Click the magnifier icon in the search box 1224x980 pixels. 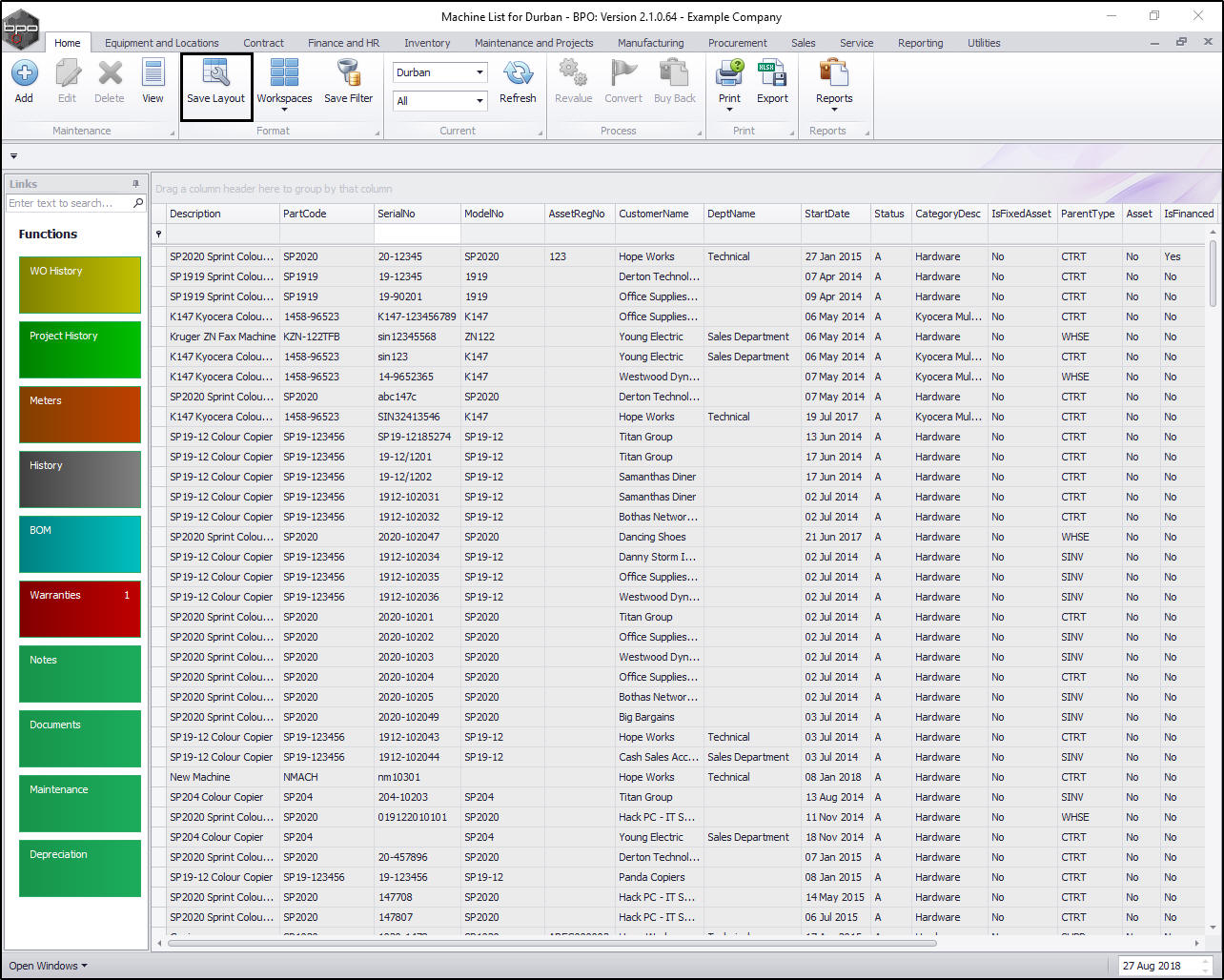138,203
